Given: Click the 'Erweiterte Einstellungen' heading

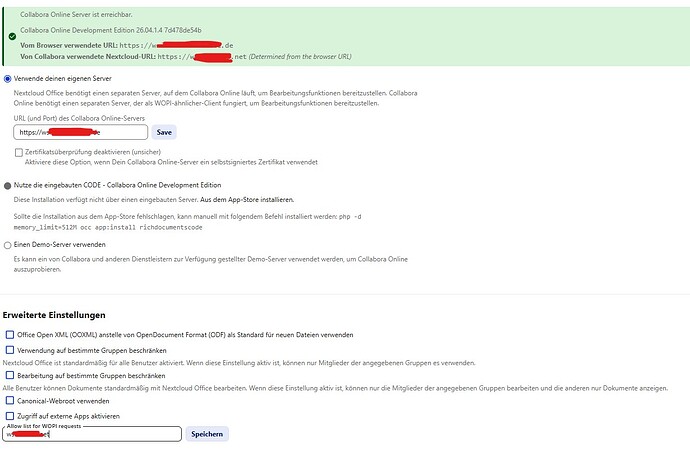Looking at the screenshot, I should coord(54,315).
